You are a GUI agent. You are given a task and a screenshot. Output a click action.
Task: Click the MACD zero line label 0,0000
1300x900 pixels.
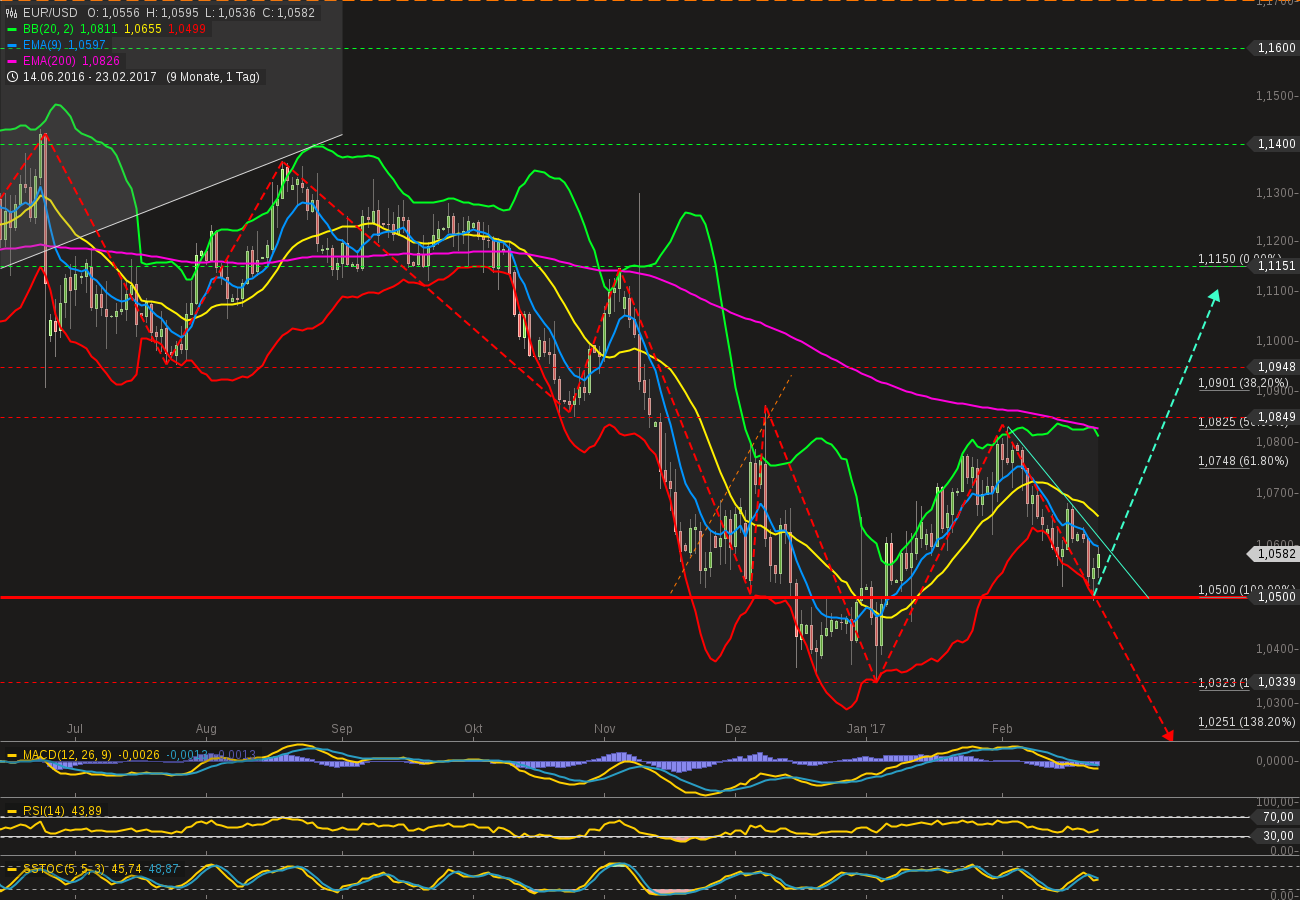[1276, 761]
